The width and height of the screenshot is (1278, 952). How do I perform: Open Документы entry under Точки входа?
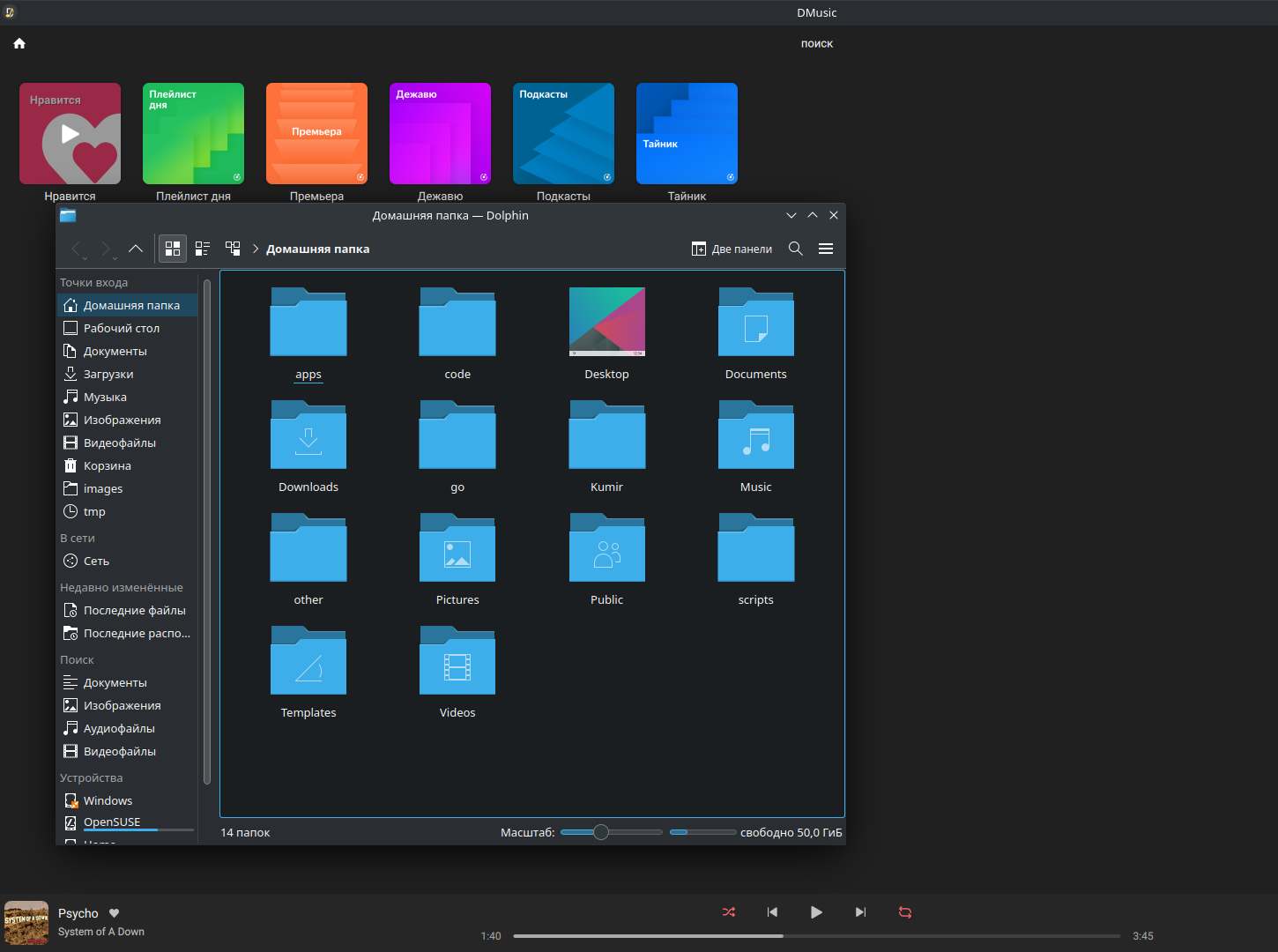pyautogui.click(x=128, y=351)
